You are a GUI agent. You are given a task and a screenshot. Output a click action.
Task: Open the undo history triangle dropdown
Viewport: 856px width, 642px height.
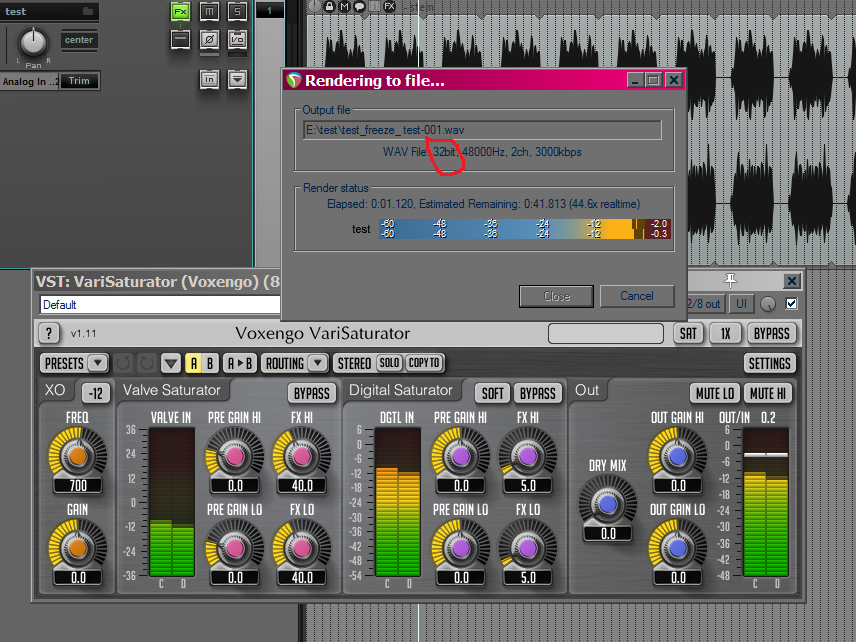tap(171, 363)
